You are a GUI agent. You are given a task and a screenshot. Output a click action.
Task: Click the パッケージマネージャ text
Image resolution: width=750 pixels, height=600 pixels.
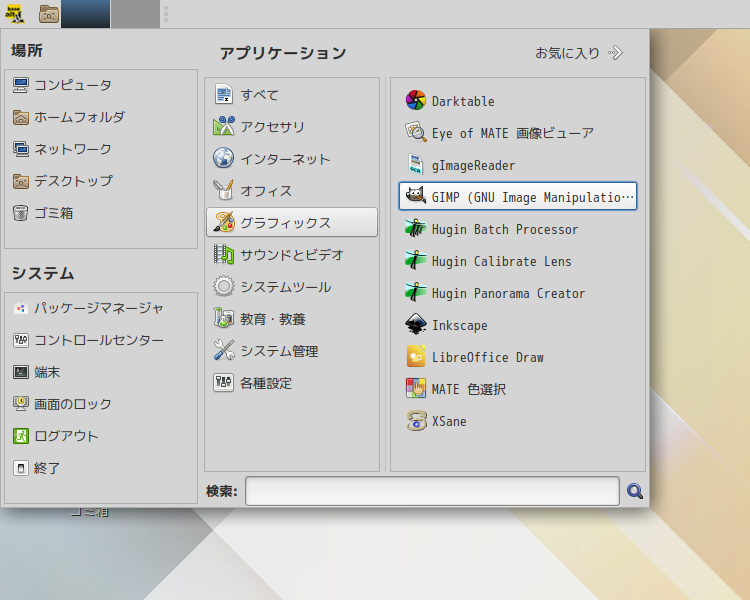pos(99,308)
